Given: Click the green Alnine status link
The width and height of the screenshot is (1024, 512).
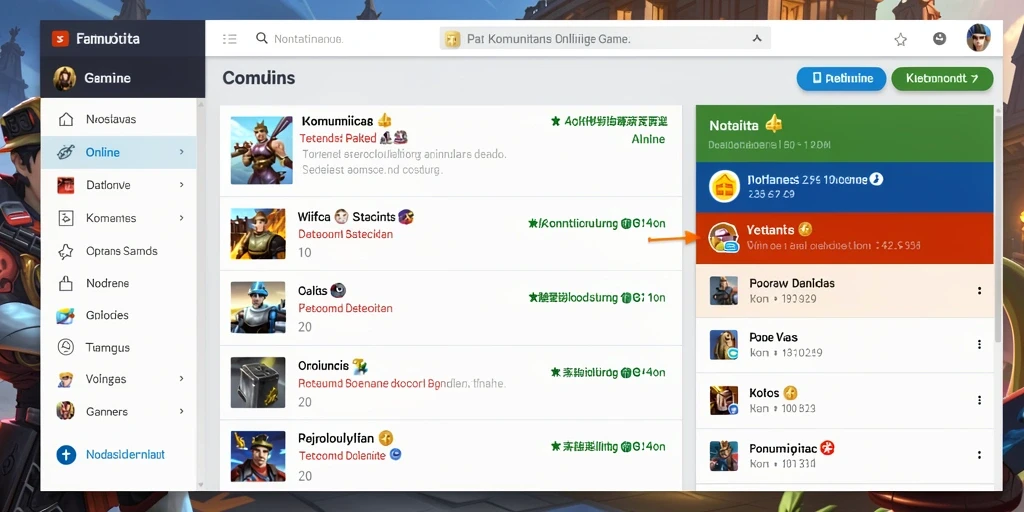Looking at the screenshot, I should (x=648, y=139).
